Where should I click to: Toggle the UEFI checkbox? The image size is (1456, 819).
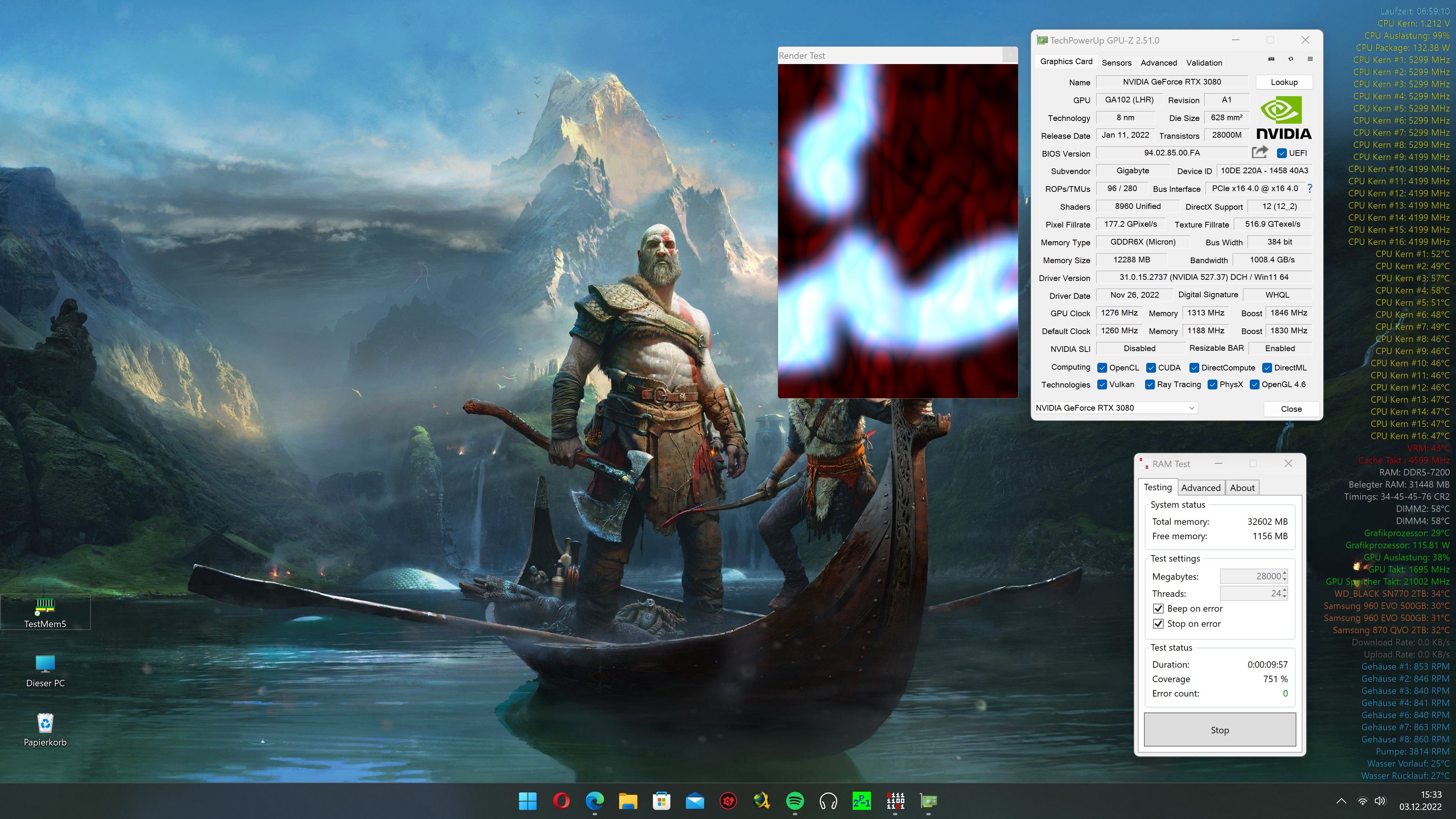pos(1282,153)
